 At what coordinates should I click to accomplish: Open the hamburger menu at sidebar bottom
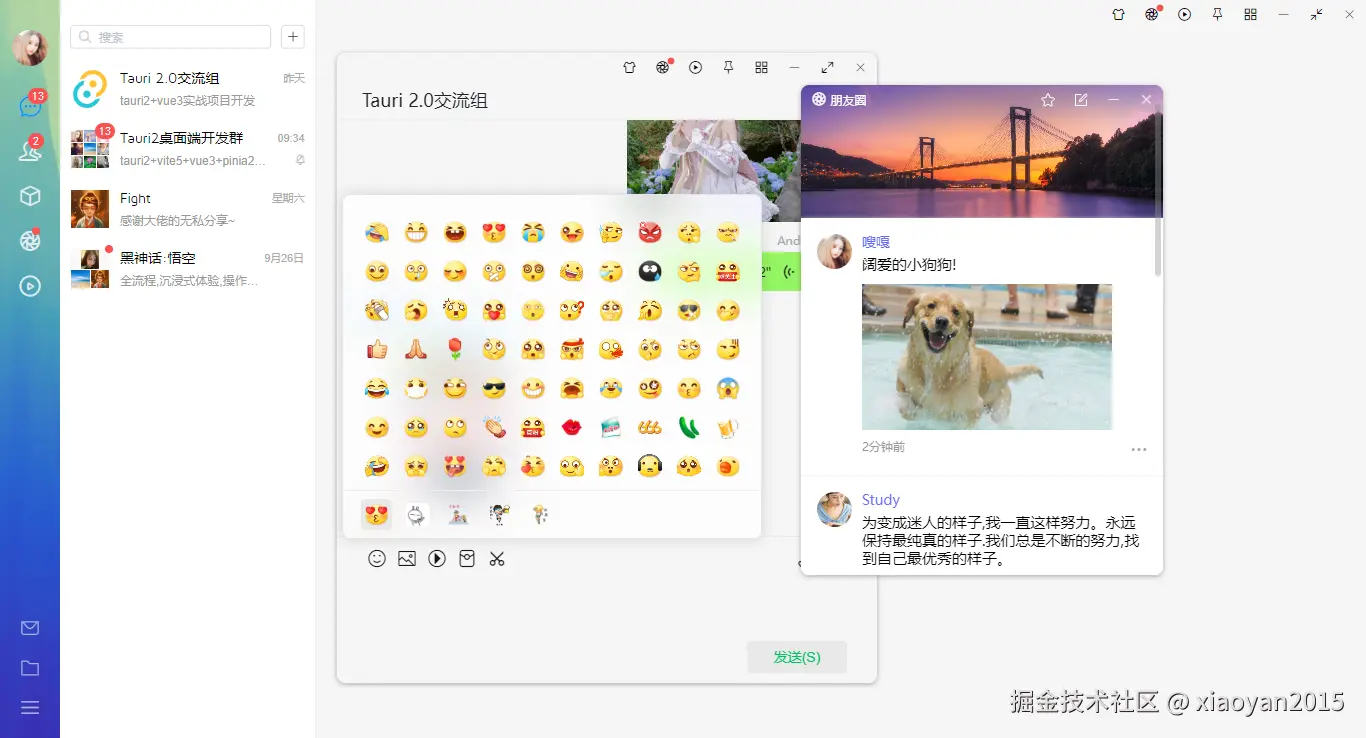(x=30, y=707)
